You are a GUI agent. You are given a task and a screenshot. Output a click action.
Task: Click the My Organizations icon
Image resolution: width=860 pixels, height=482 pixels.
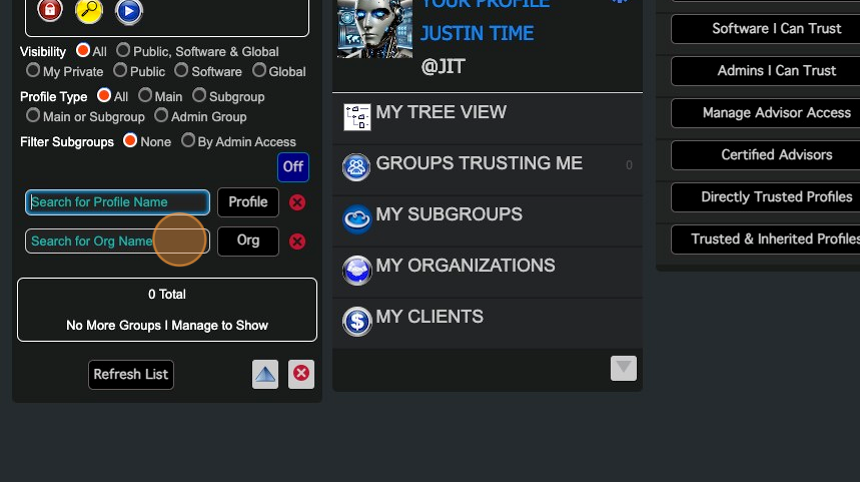[x=357, y=270]
